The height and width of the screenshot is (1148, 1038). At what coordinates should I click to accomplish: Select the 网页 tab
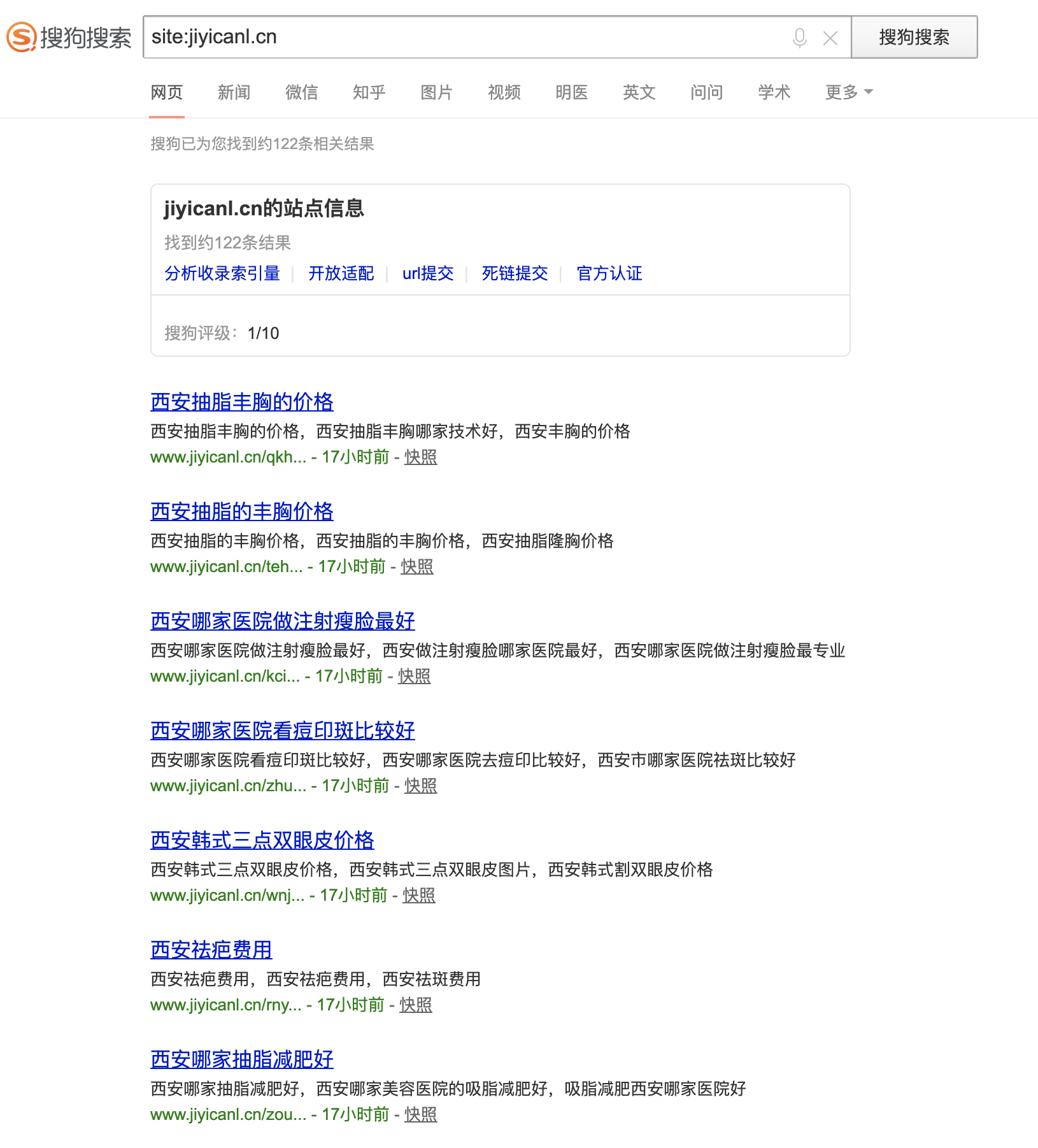(167, 92)
